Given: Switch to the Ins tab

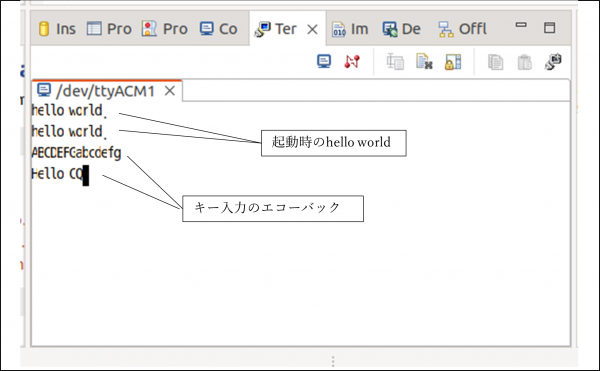Looking at the screenshot, I should [x=57, y=29].
